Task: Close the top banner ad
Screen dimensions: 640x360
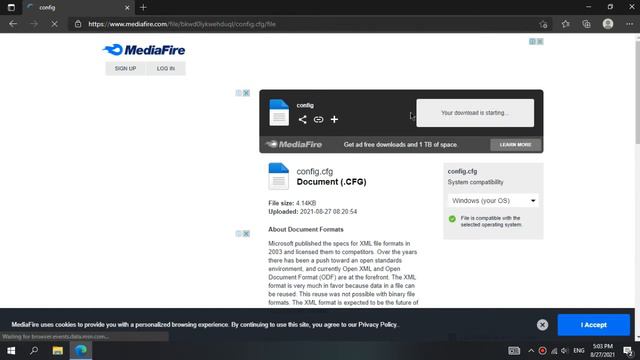Action: [540, 41]
